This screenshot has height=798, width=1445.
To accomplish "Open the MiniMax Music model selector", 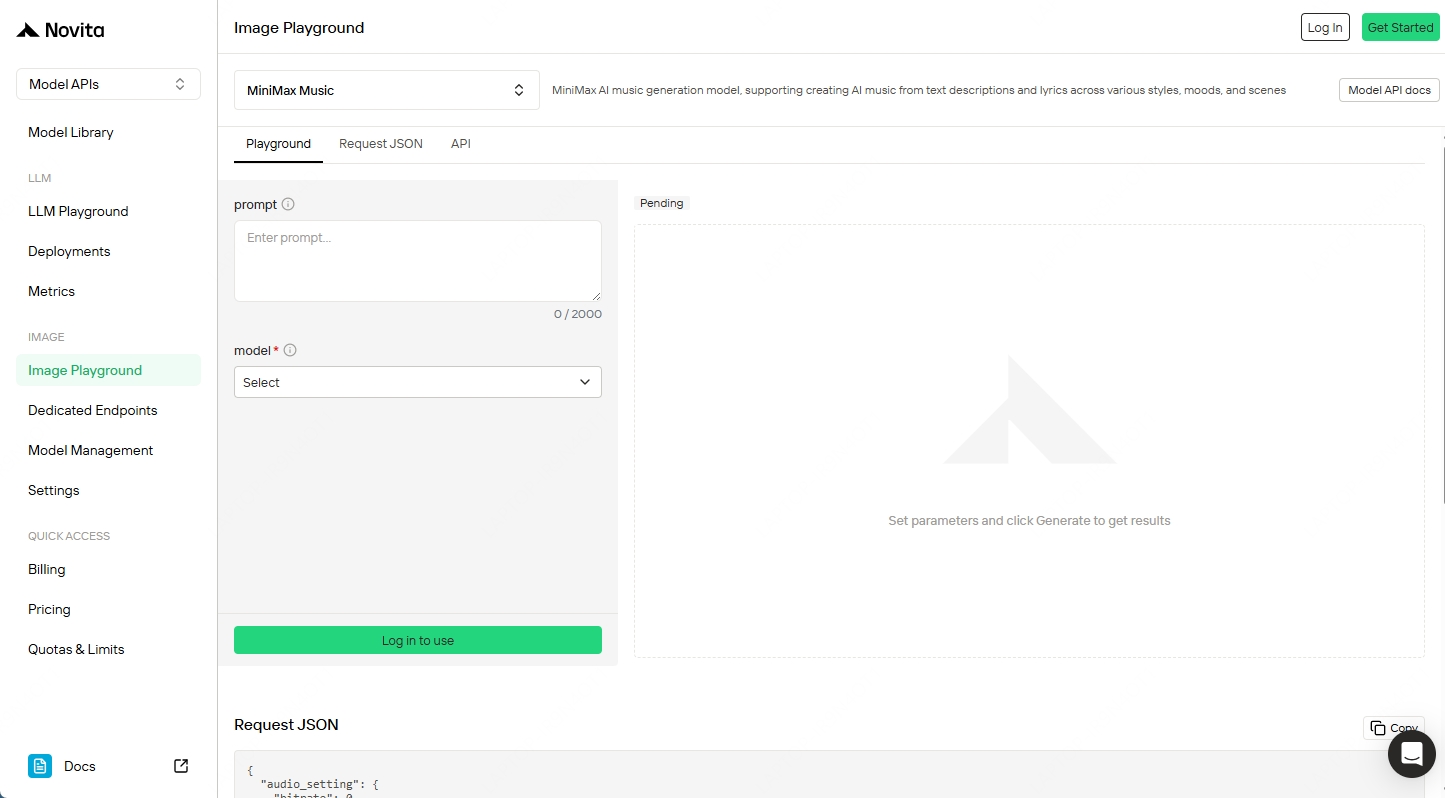I will [387, 90].
